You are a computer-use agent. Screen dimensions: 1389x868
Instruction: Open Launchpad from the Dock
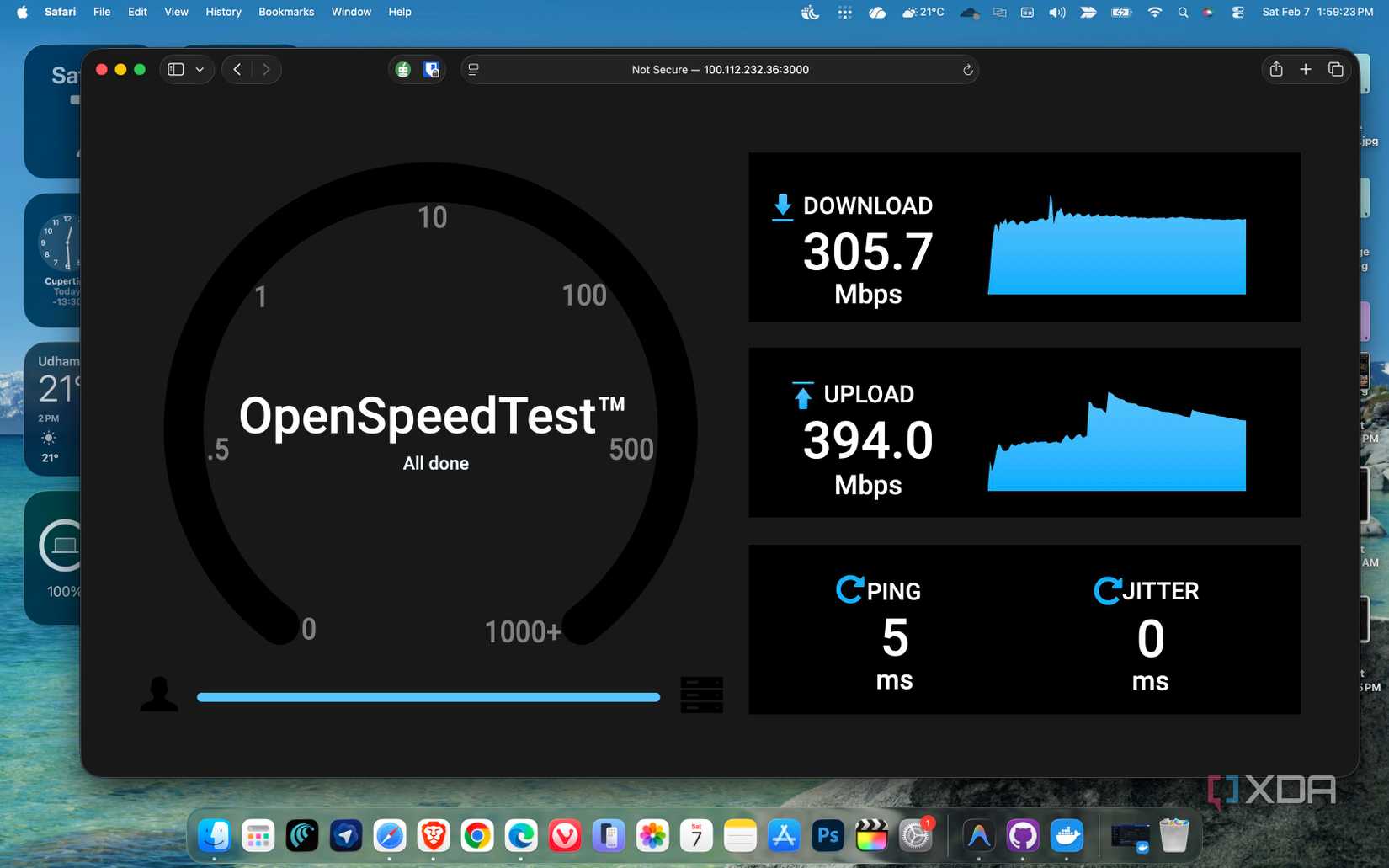tap(258, 836)
